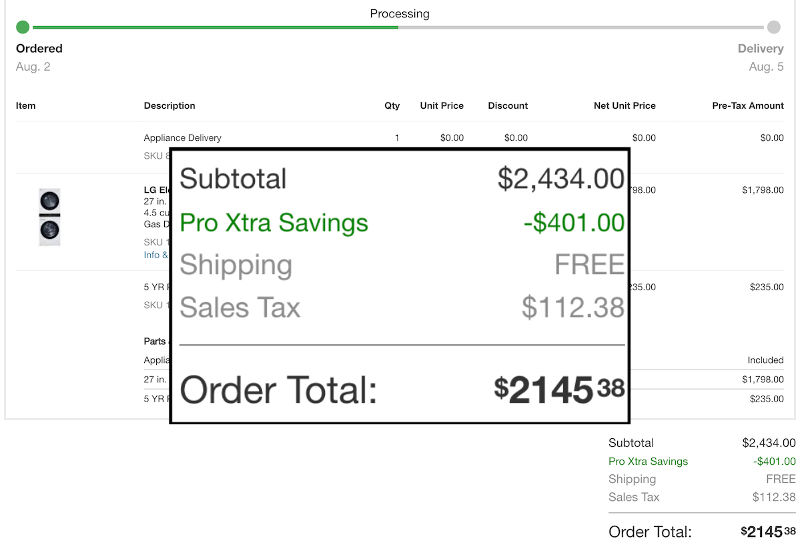Click the green Ordered status dot
This screenshot has height=549, width=800.
(x=23, y=27)
